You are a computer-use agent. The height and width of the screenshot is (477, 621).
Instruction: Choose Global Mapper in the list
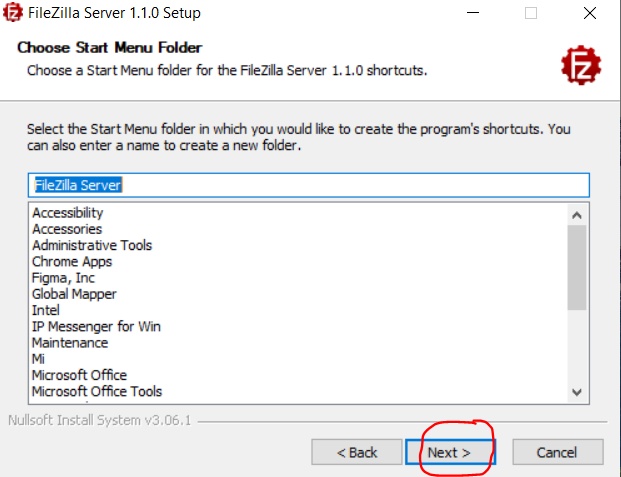coord(74,294)
